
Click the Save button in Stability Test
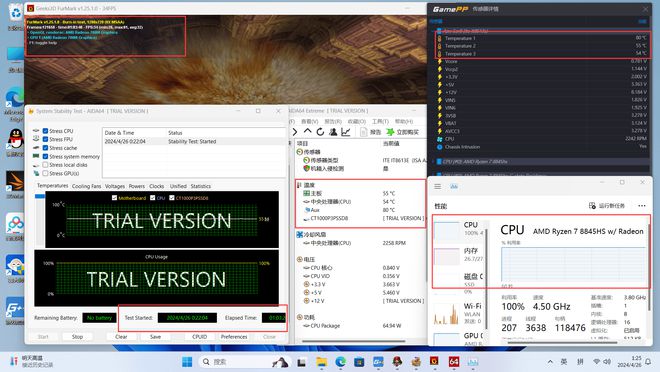coord(155,337)
